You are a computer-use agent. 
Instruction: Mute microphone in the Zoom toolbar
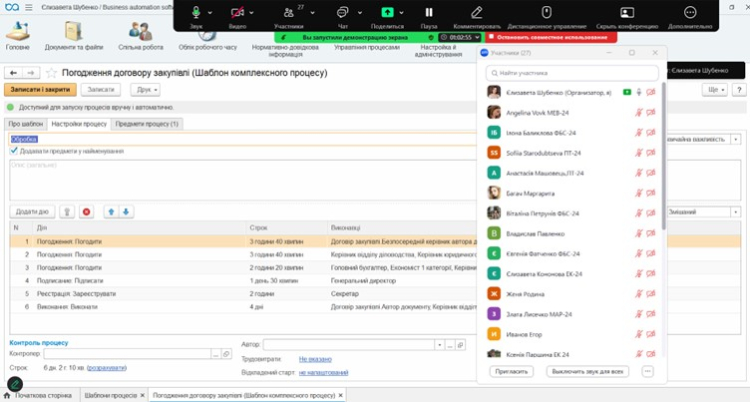(196, 12)
